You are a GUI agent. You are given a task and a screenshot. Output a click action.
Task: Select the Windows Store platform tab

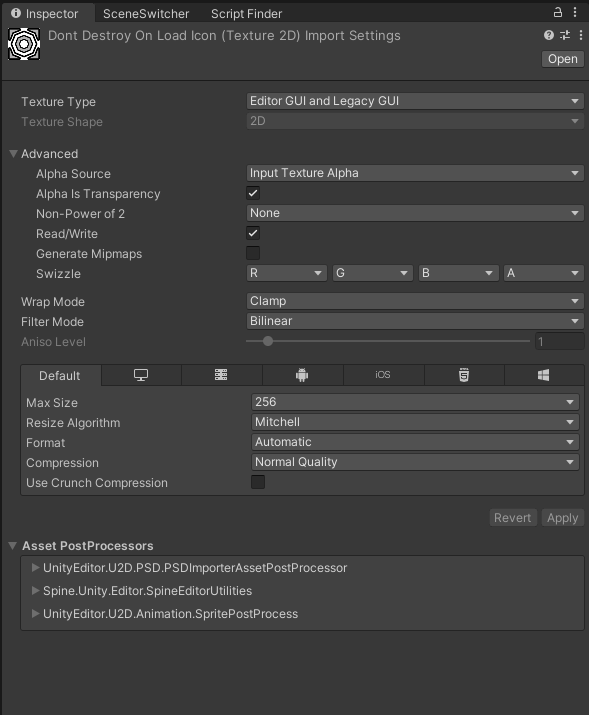point(543,375)
